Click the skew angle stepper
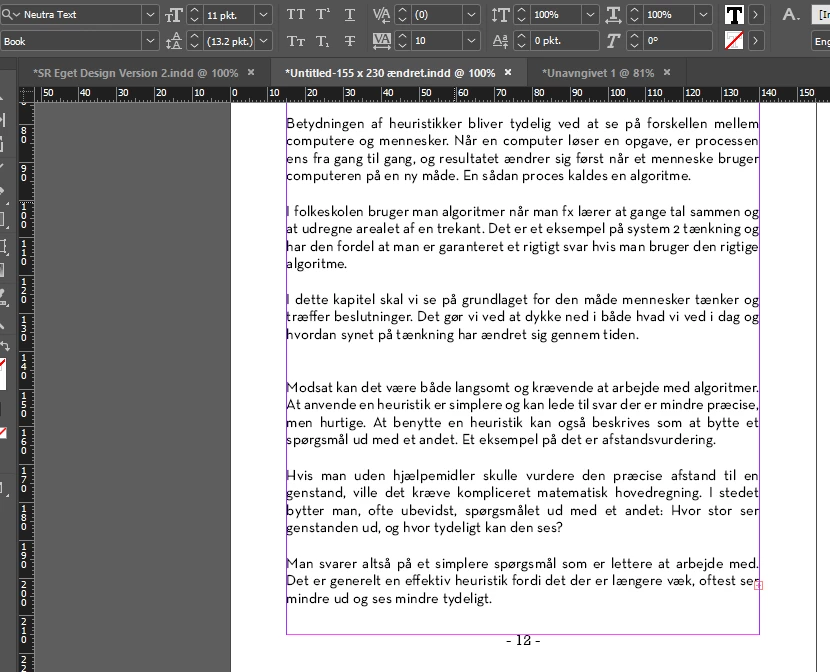The height and width of the screenshot is (672, 830). pyautogui.click(x=634, y=41)
